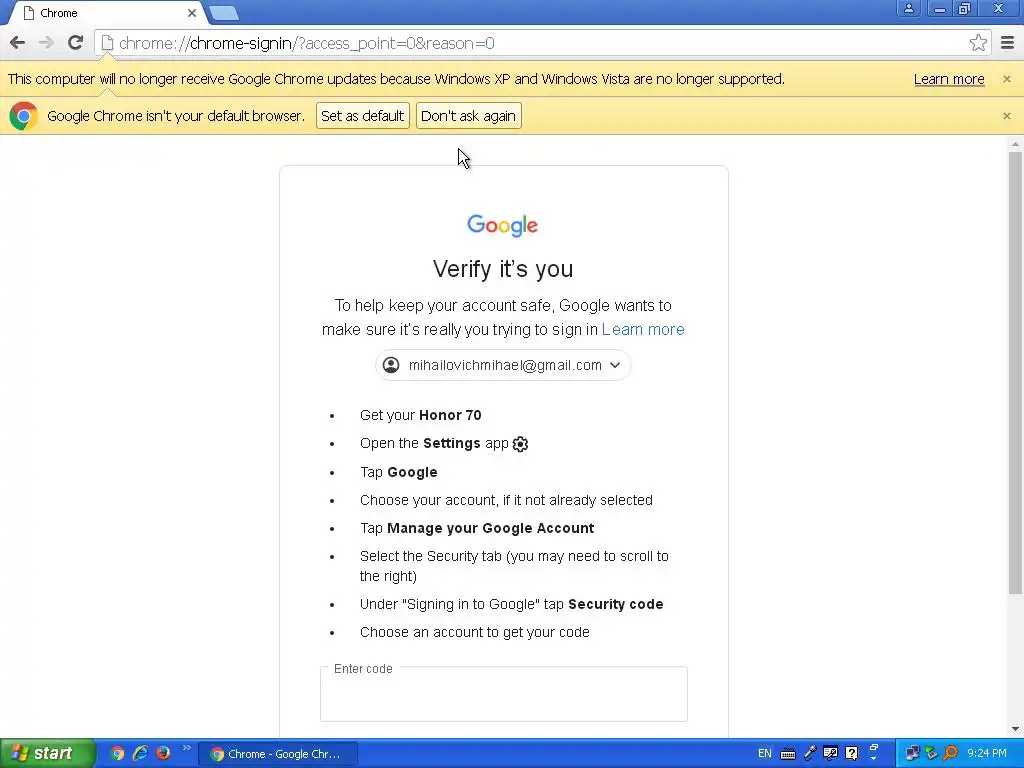Open the language bar help icon
Viewport: 1024px width, 768px height.
[x=852, y=754]
